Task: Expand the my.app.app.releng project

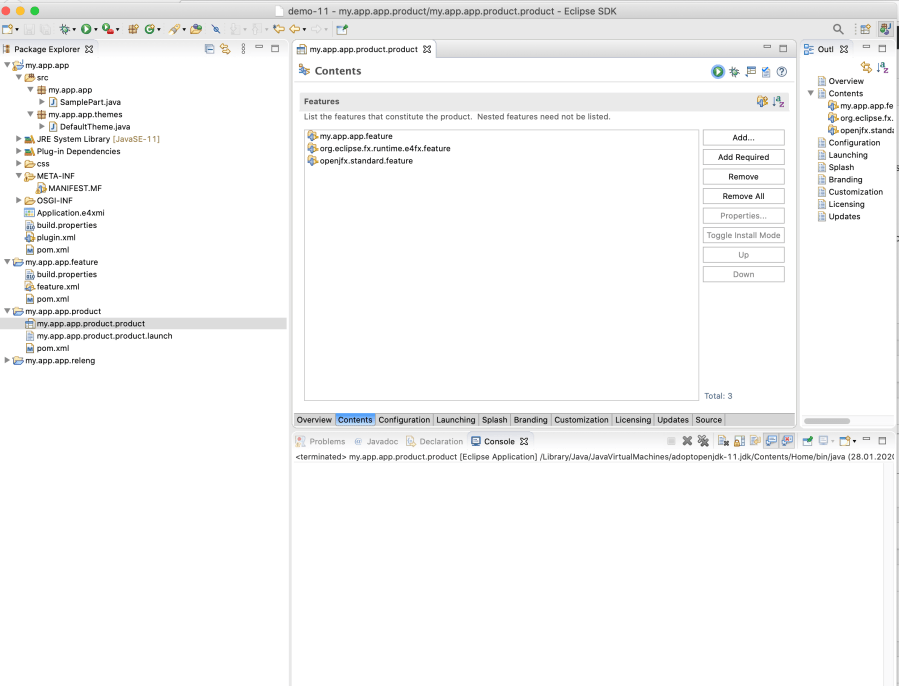Action: pos(8,361)
